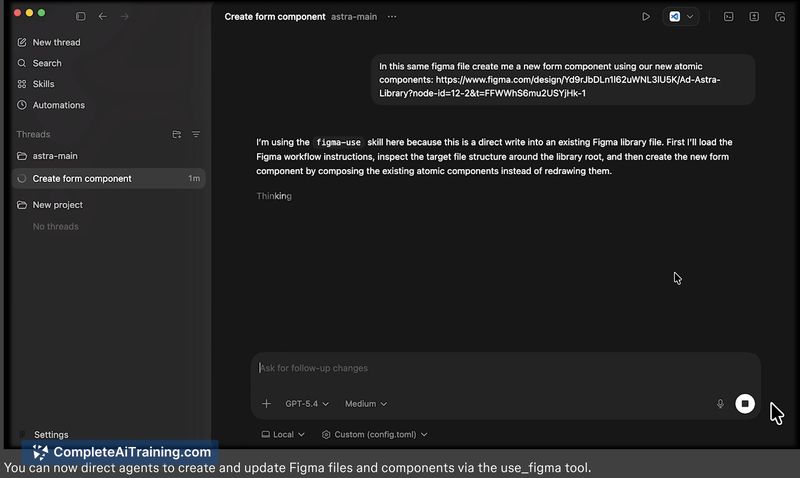Screen dimensions: 800x478
Task: Stop the response with the stop button
Action: coord(745,404)
